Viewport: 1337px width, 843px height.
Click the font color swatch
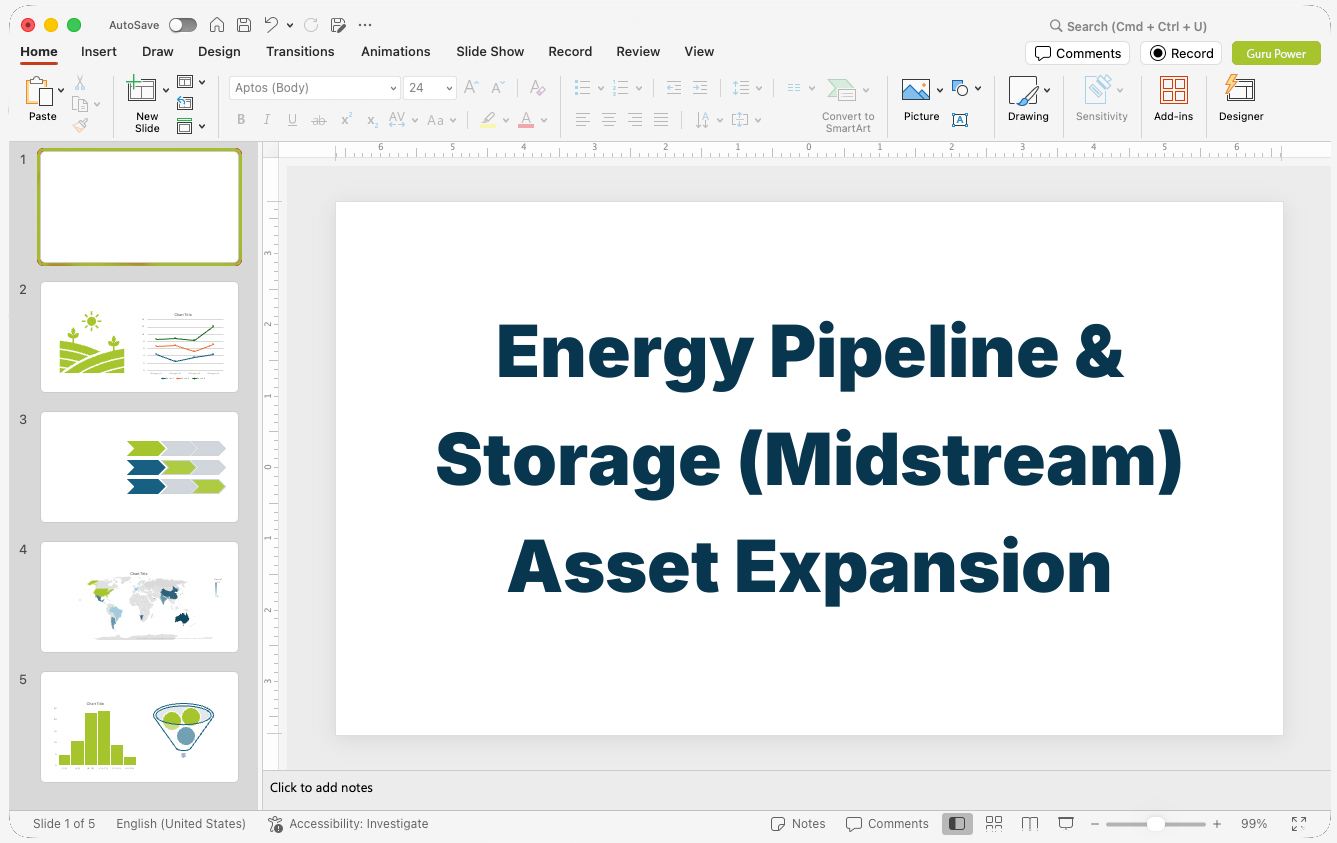tap(526, 120)
